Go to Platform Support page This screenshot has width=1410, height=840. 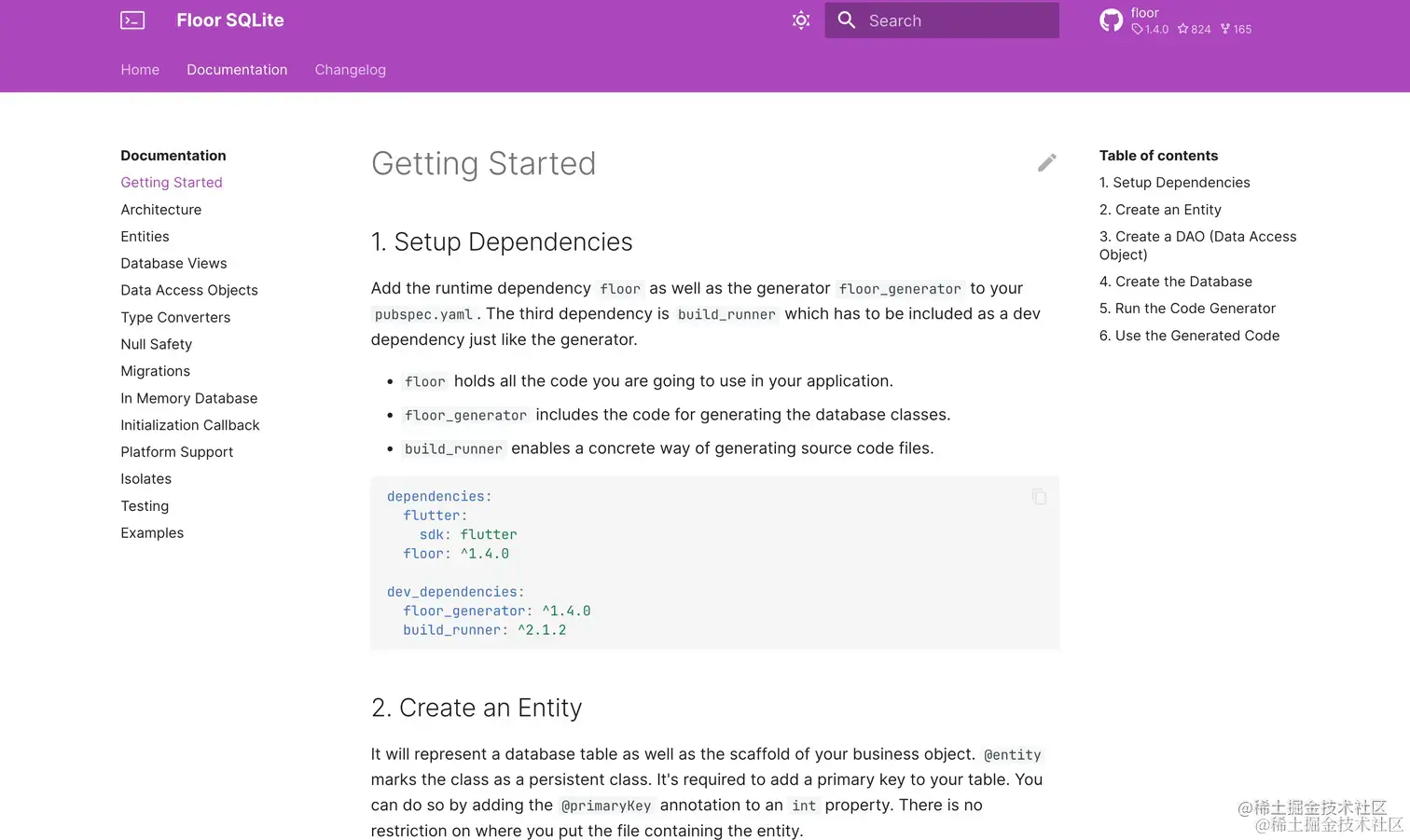(x=177, y=452)
